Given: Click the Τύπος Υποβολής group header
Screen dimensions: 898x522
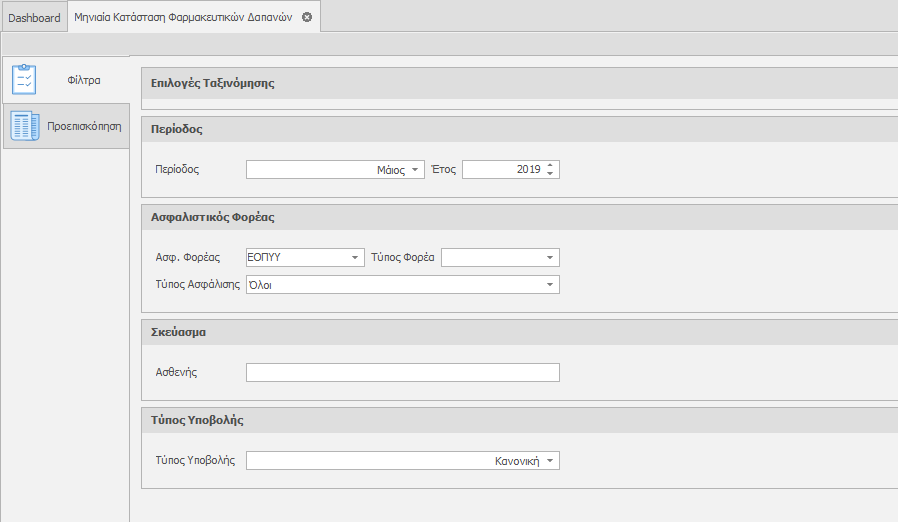Looking at the screenshot, I should (197, 420).
